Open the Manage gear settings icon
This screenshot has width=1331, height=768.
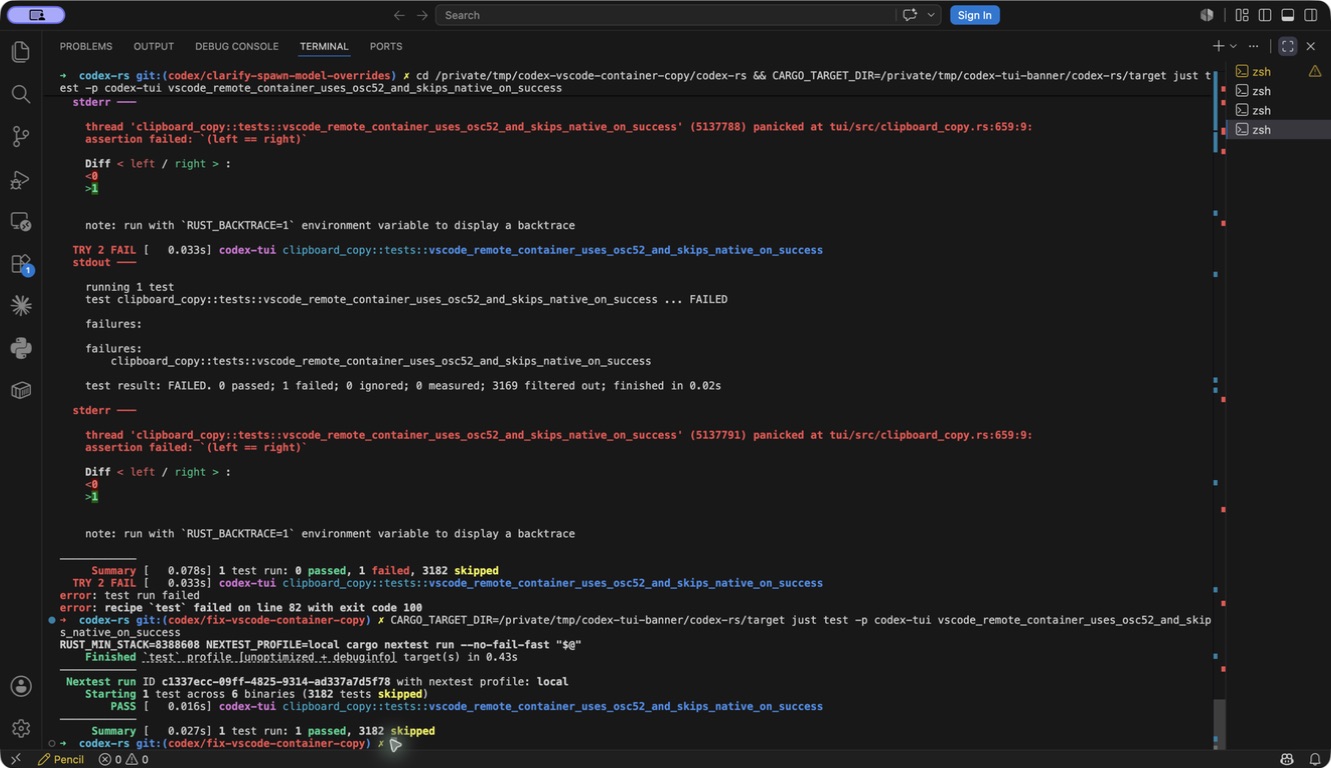(x=21, y=728)
